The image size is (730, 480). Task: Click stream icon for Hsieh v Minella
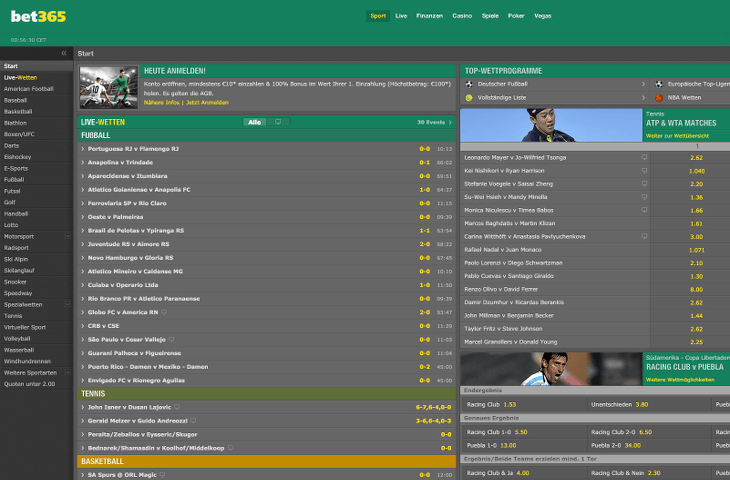click(644, 197)
